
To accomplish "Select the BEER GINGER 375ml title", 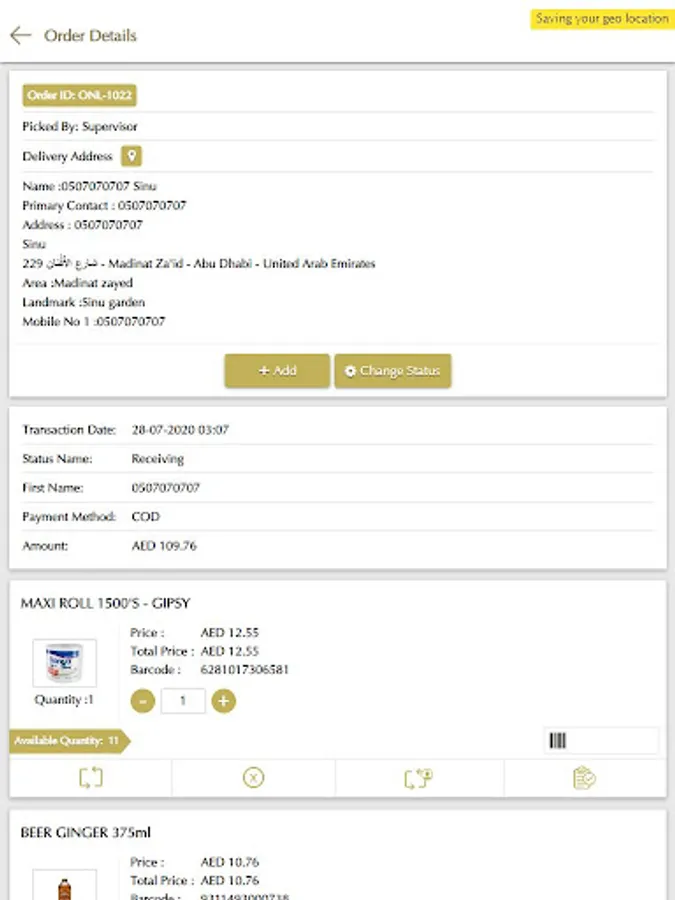I will (86, 832).
